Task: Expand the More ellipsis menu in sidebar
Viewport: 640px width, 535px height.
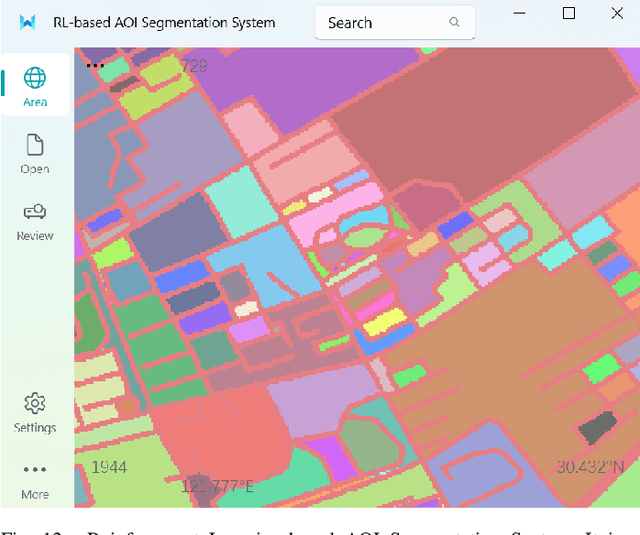Action: [x=35, y=477]
